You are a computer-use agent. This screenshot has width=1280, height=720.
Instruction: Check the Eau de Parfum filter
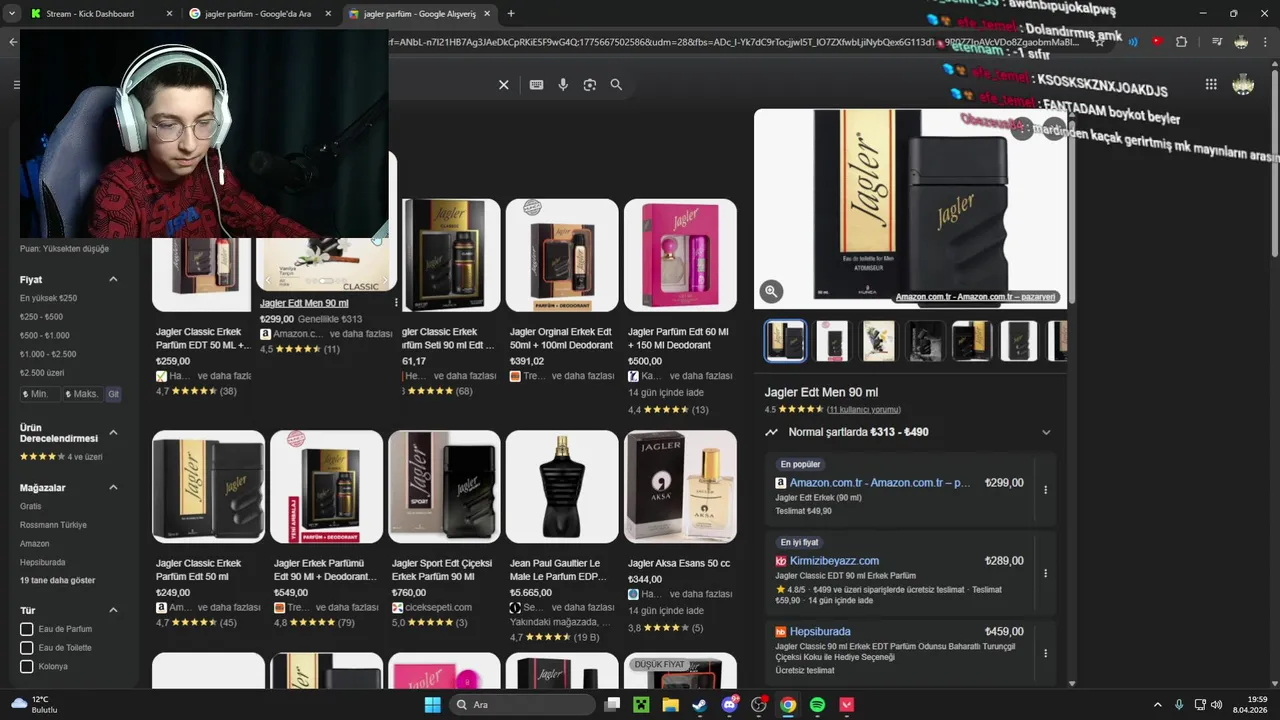coord(27,629)
